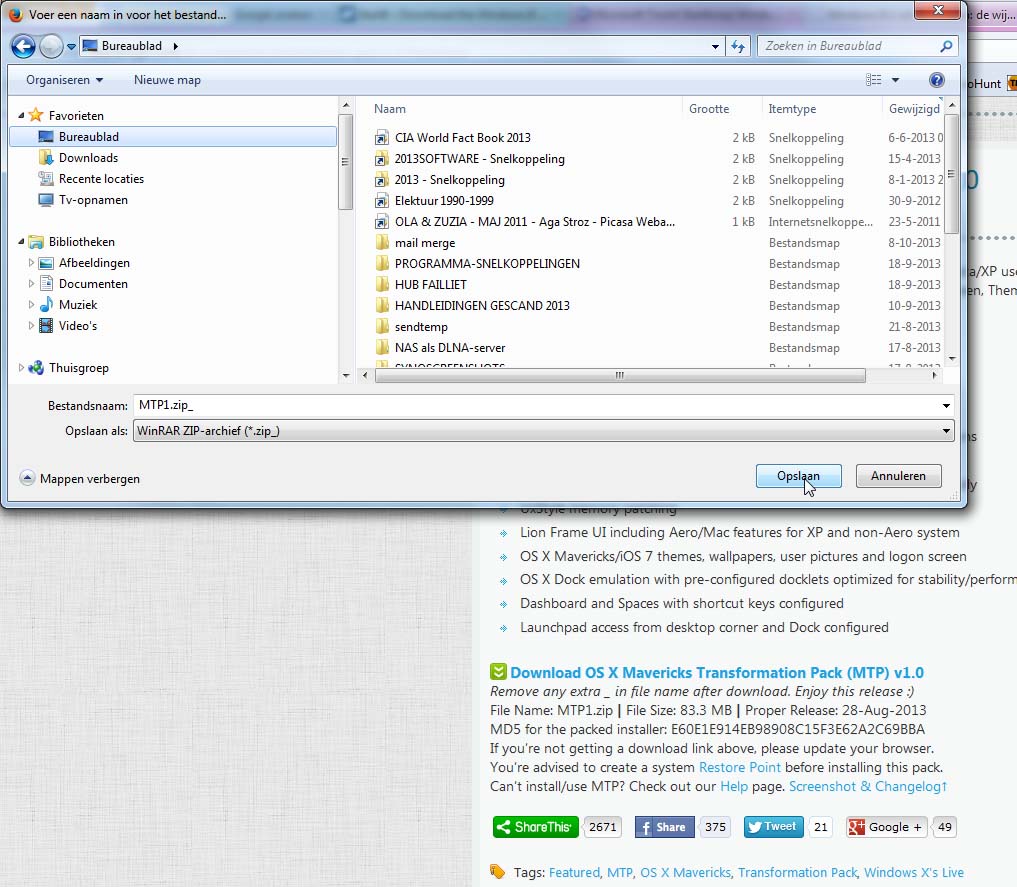This screenshot has height=887, width=1017.
Task: Click Download OS X Mavericks Transformation Pack link
Action: pos(717,673)
